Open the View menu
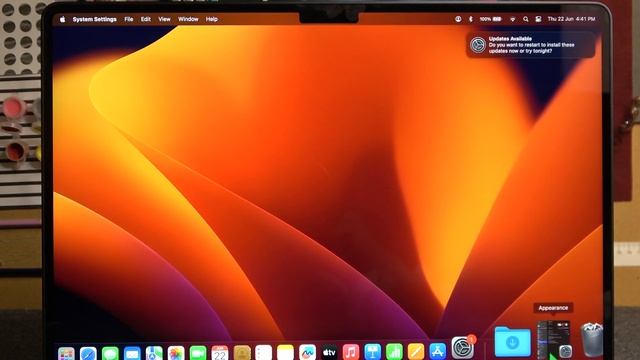The image size is (640, 360). [164, 19]
